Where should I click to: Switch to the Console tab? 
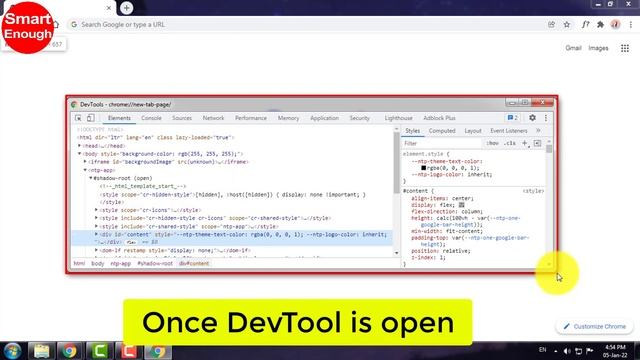pos(151,118)
